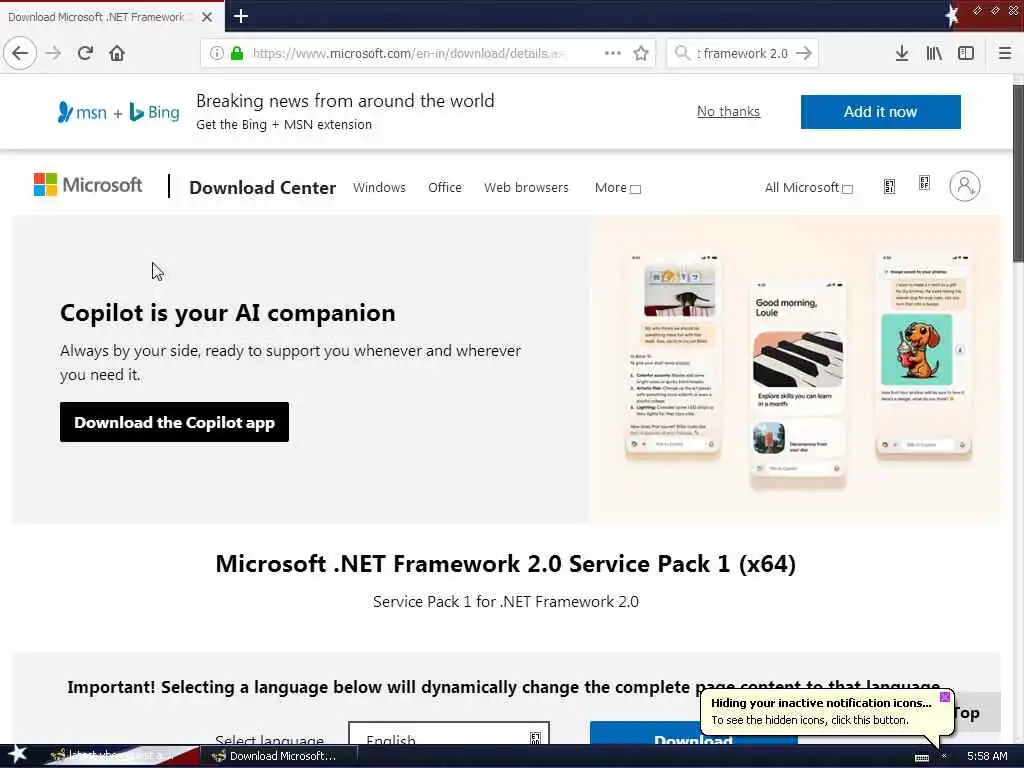This screenshot has width=1024, height=768.
Task: Click 'Get the Bing + MSN extension' text
Action: point(284,125)
